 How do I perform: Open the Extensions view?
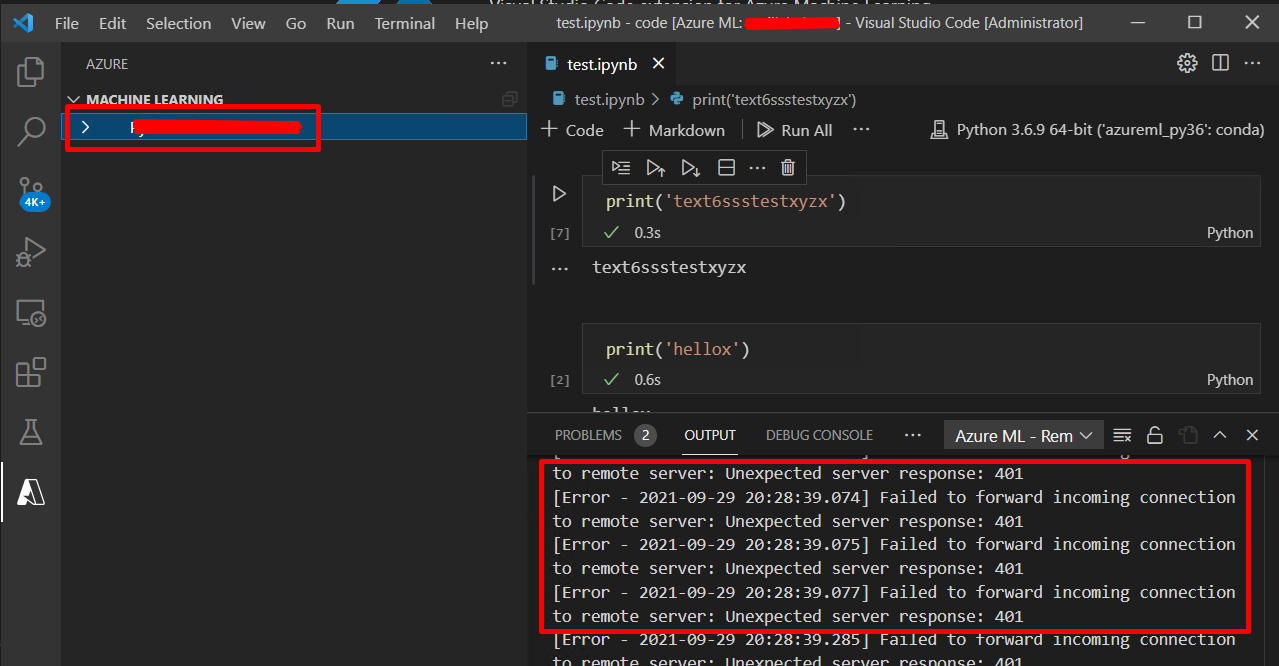coord(31,372)
